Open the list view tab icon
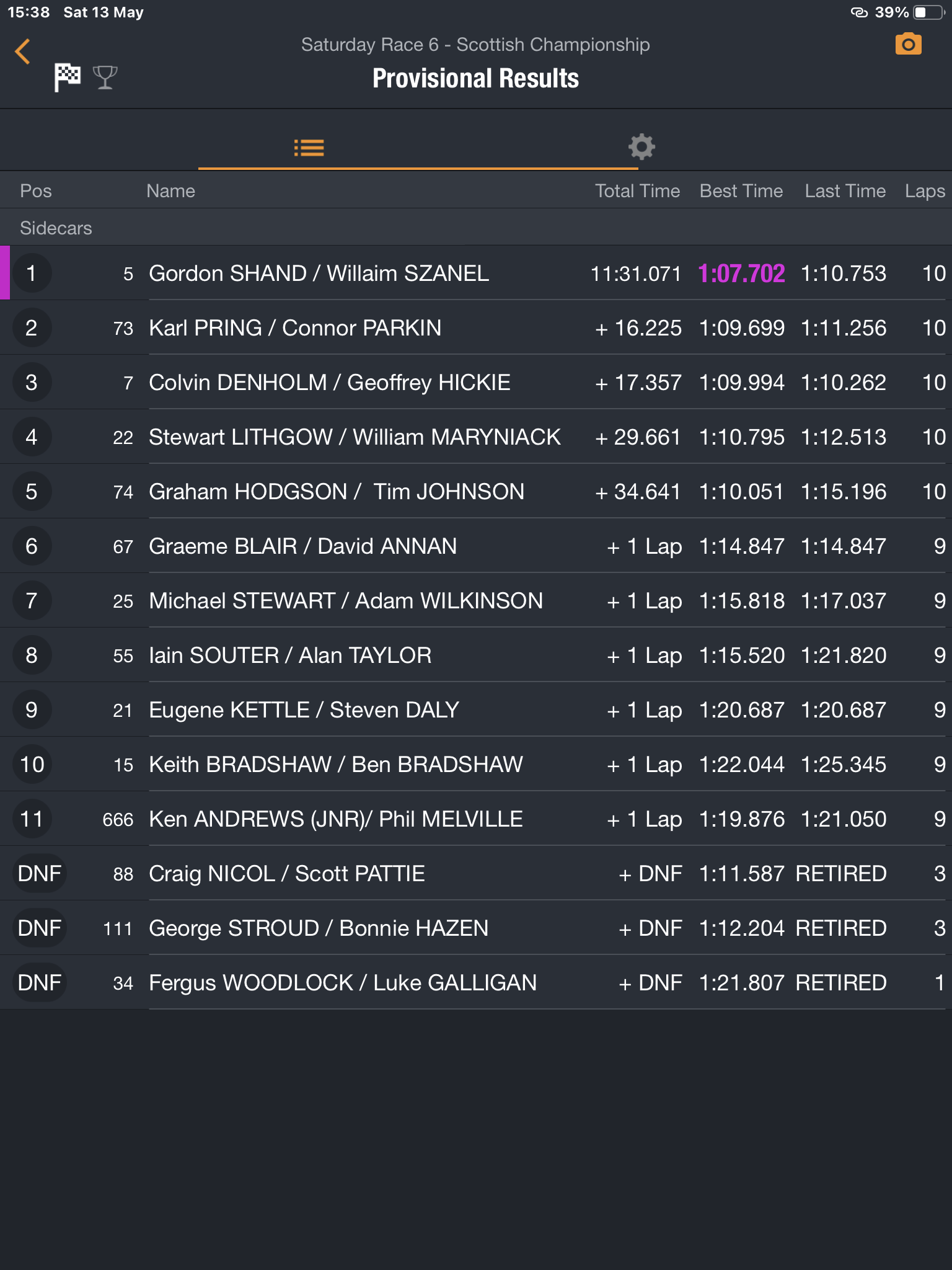The height and width of the screenshot is (1270, 952). tap(309, 148)
